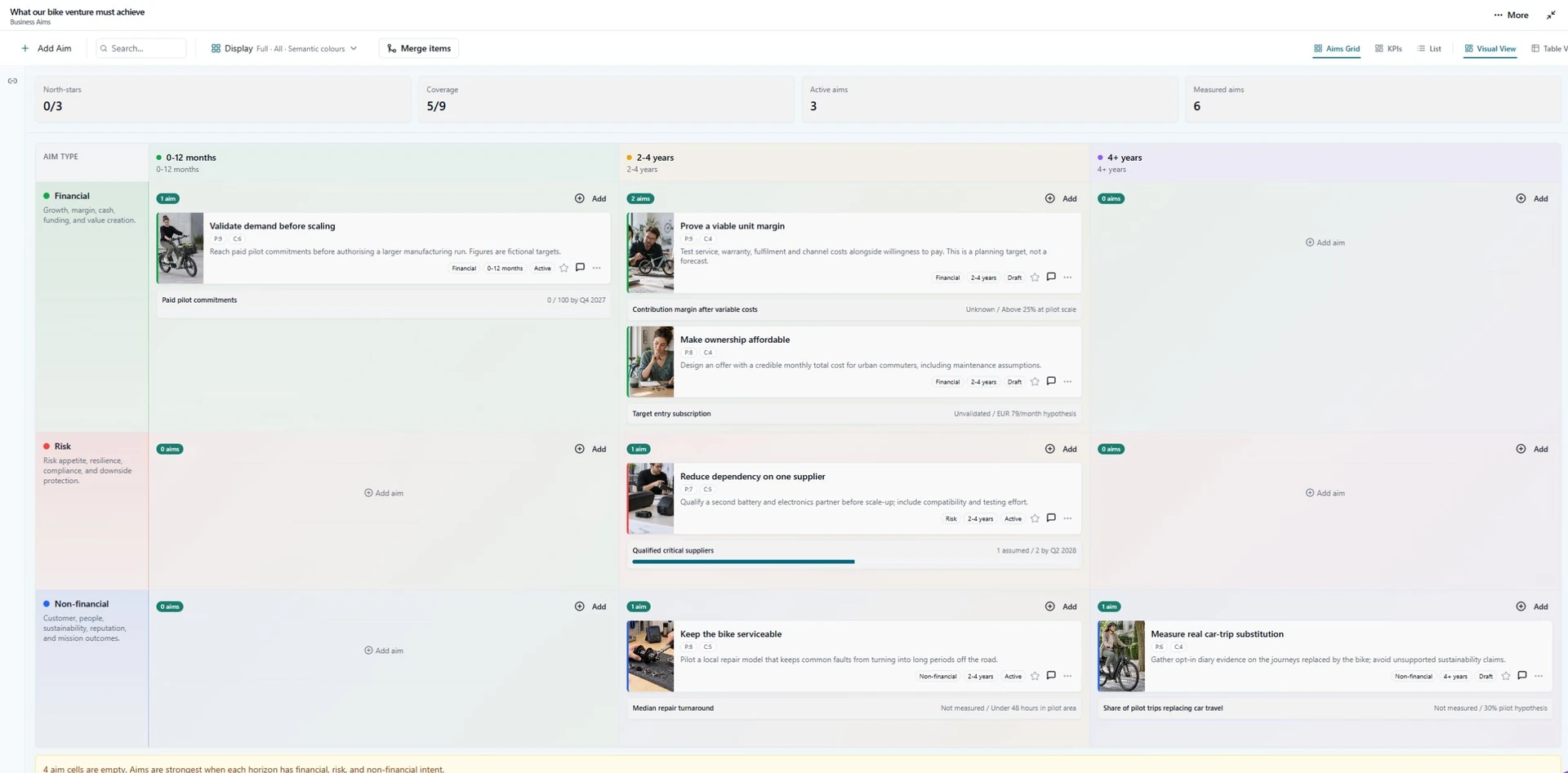
Task: Open ellipsis menu of 'Make ownership affordable'
Action: [1067, 381]
